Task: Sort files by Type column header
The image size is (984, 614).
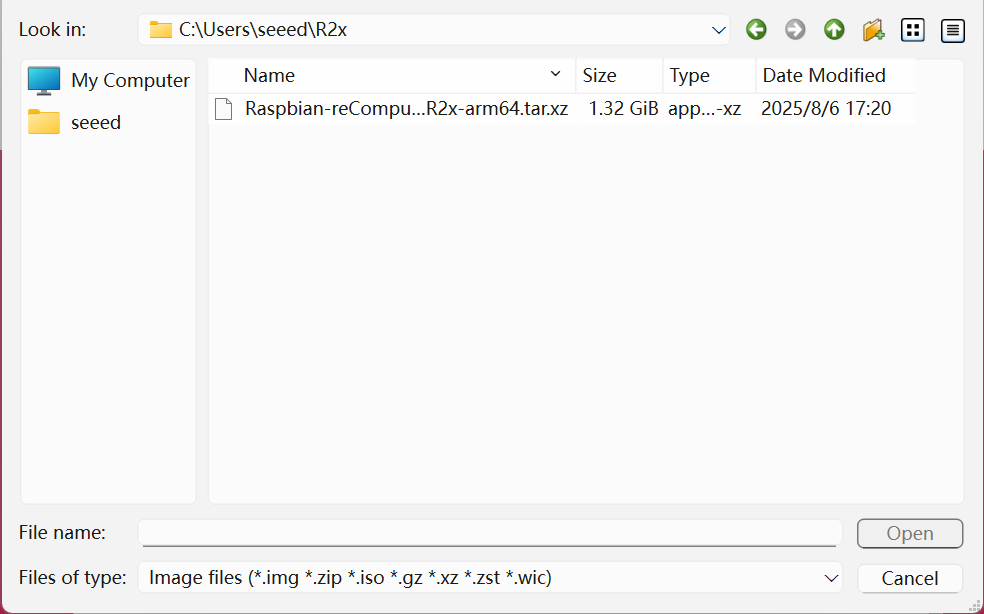Action: pyautogui.click(x=690, y=75)
